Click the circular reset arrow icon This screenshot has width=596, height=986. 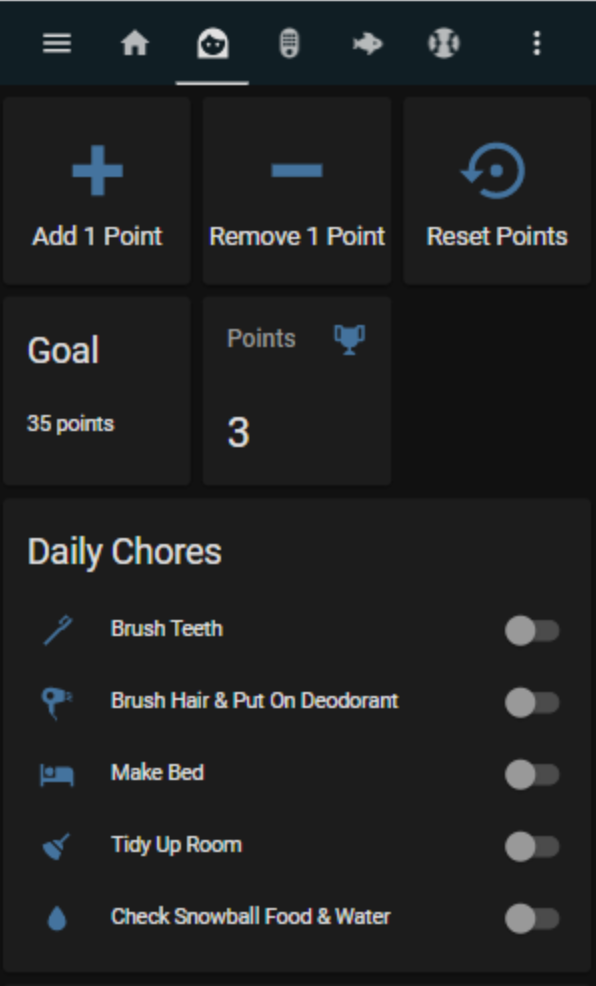[x=496, y=170]
